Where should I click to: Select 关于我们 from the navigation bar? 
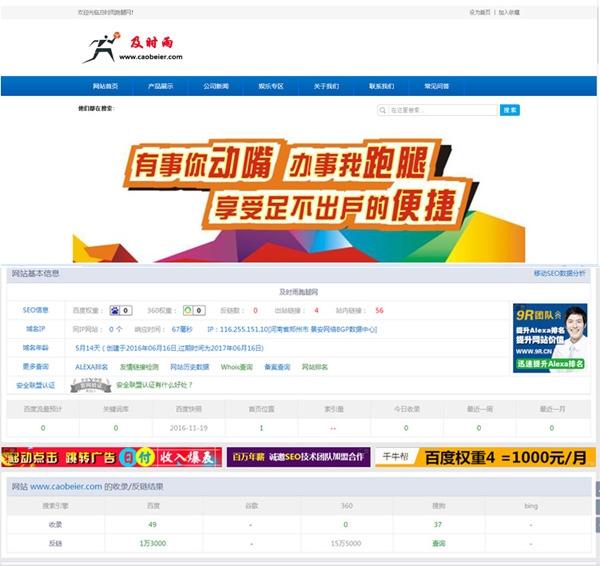(326, 87)
